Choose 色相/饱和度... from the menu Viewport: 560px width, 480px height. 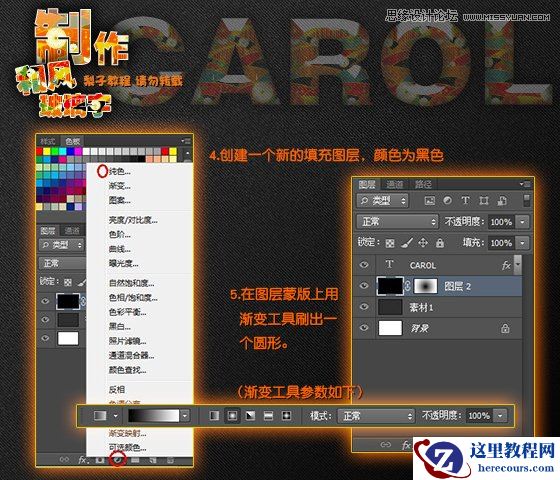[x=133, y=297]
